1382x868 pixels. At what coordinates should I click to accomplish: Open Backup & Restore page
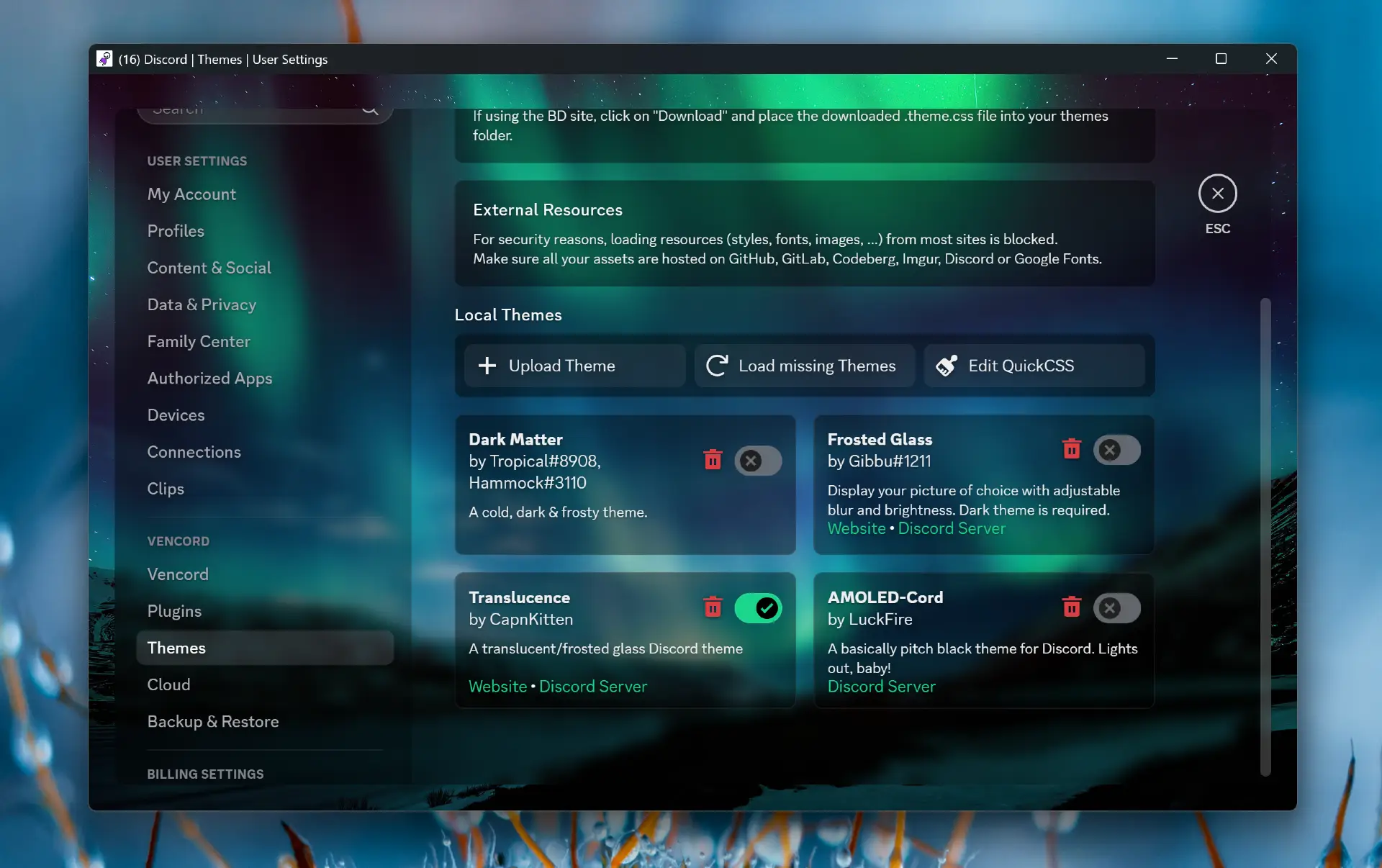tap(264, 721)
